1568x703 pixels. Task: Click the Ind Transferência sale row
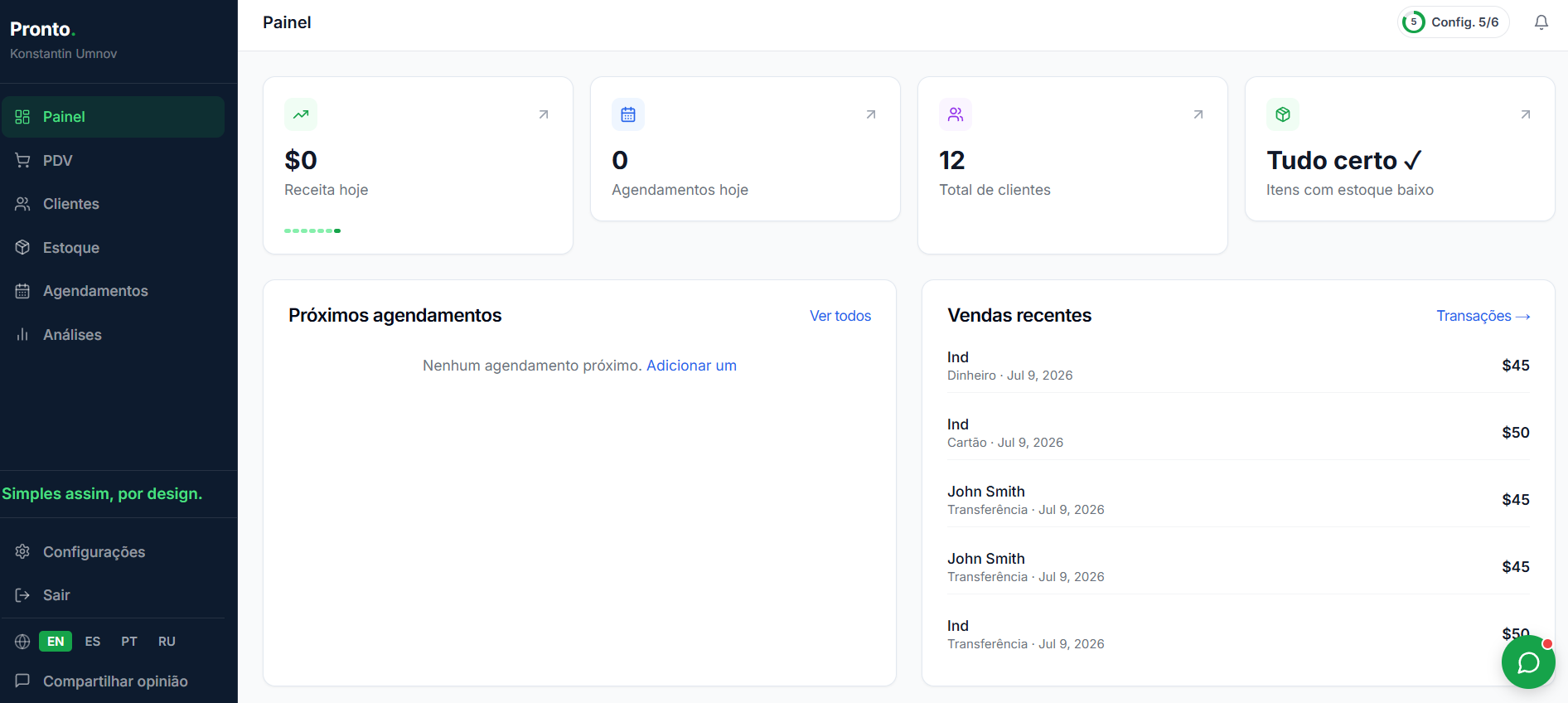point(1238,634)
